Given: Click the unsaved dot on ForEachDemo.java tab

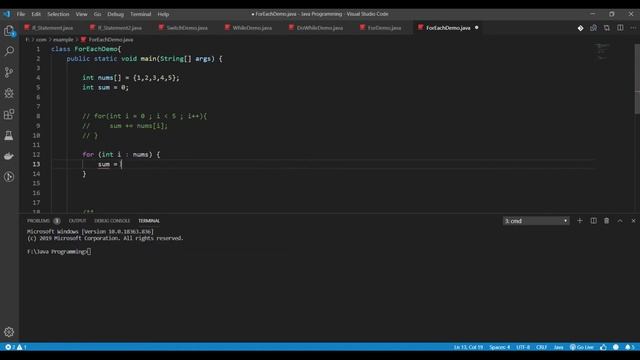Looking at the screenshot, I should pos(476,28).
